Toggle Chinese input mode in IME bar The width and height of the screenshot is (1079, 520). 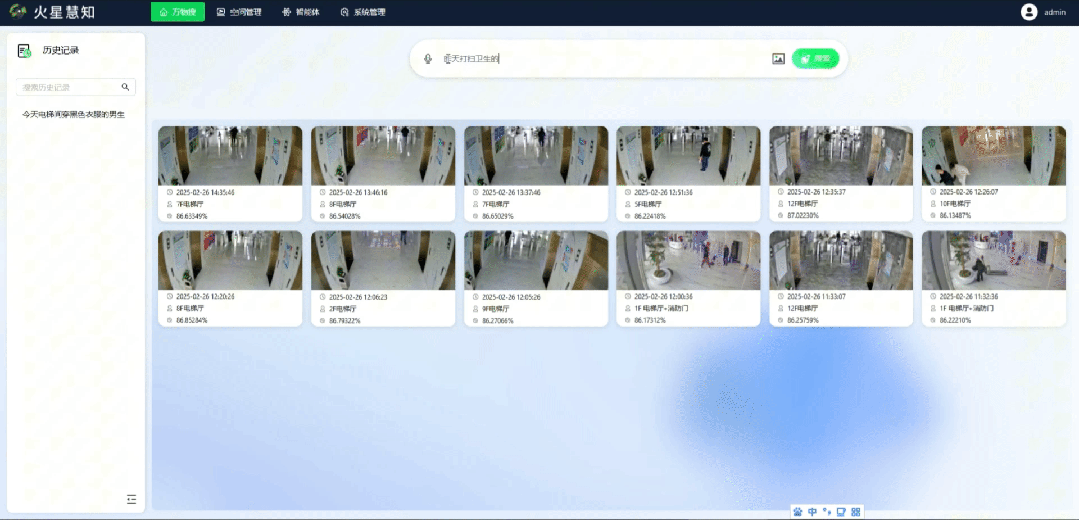click(813, 512)
